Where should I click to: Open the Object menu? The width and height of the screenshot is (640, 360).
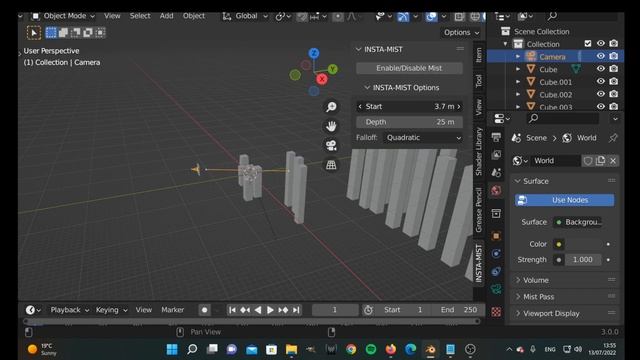194,16
